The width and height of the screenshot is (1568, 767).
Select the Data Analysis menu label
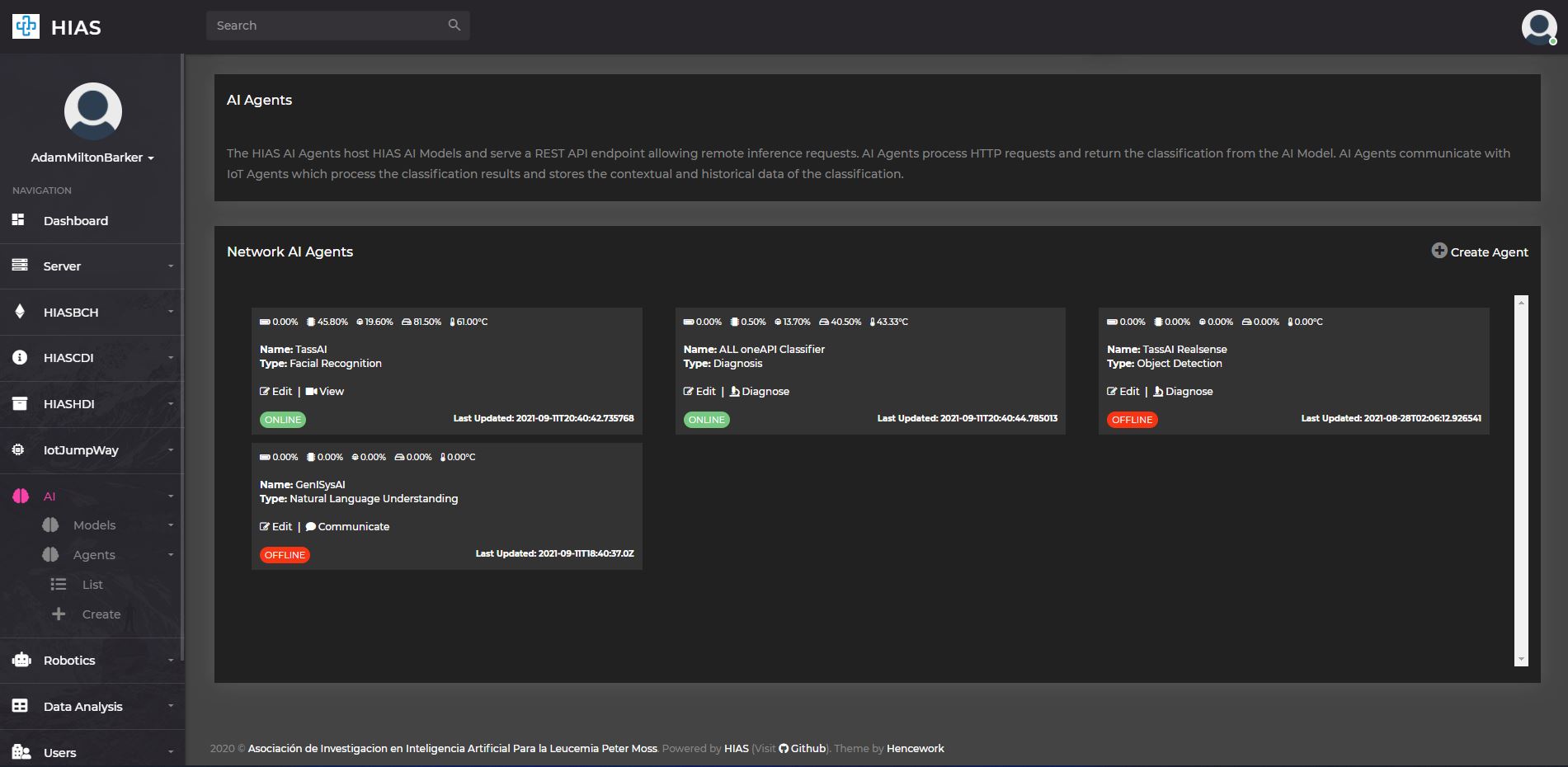pos(83,707)
